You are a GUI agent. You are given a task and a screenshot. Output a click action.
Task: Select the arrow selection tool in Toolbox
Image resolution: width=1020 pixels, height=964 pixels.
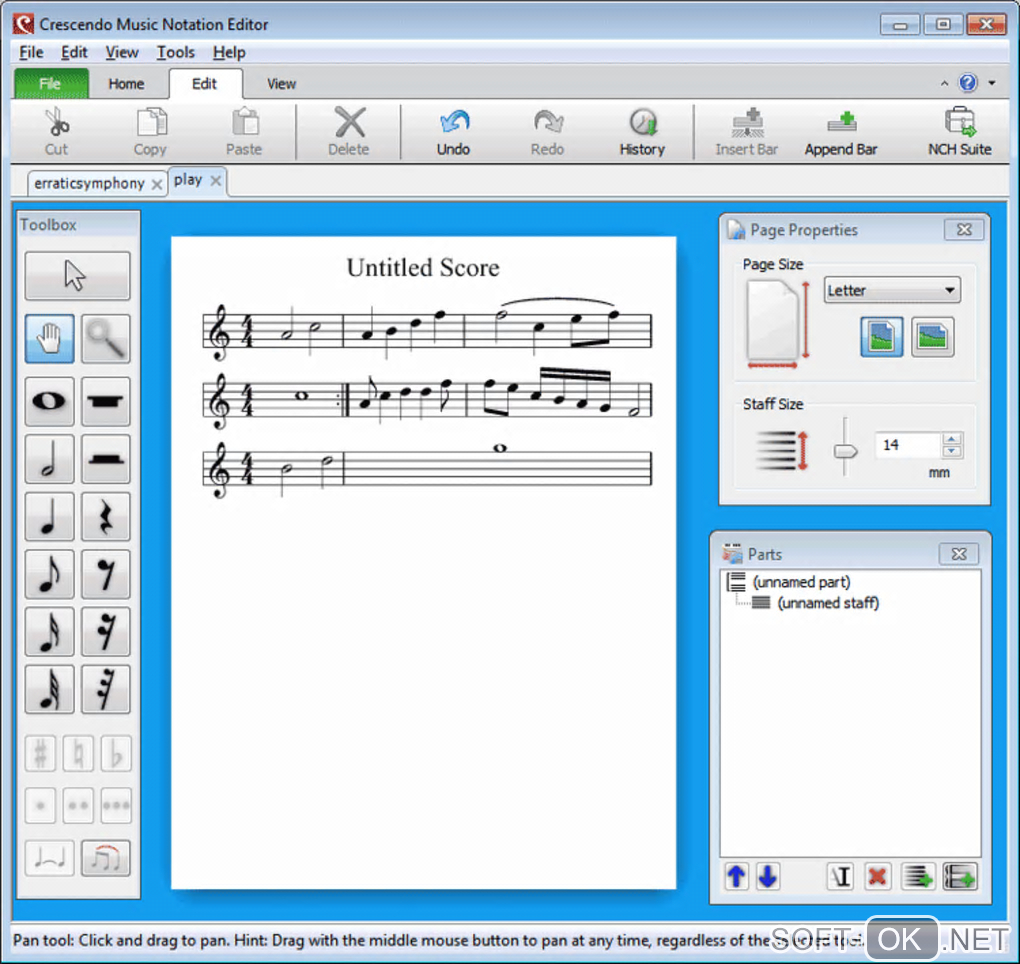pos(77,276)
